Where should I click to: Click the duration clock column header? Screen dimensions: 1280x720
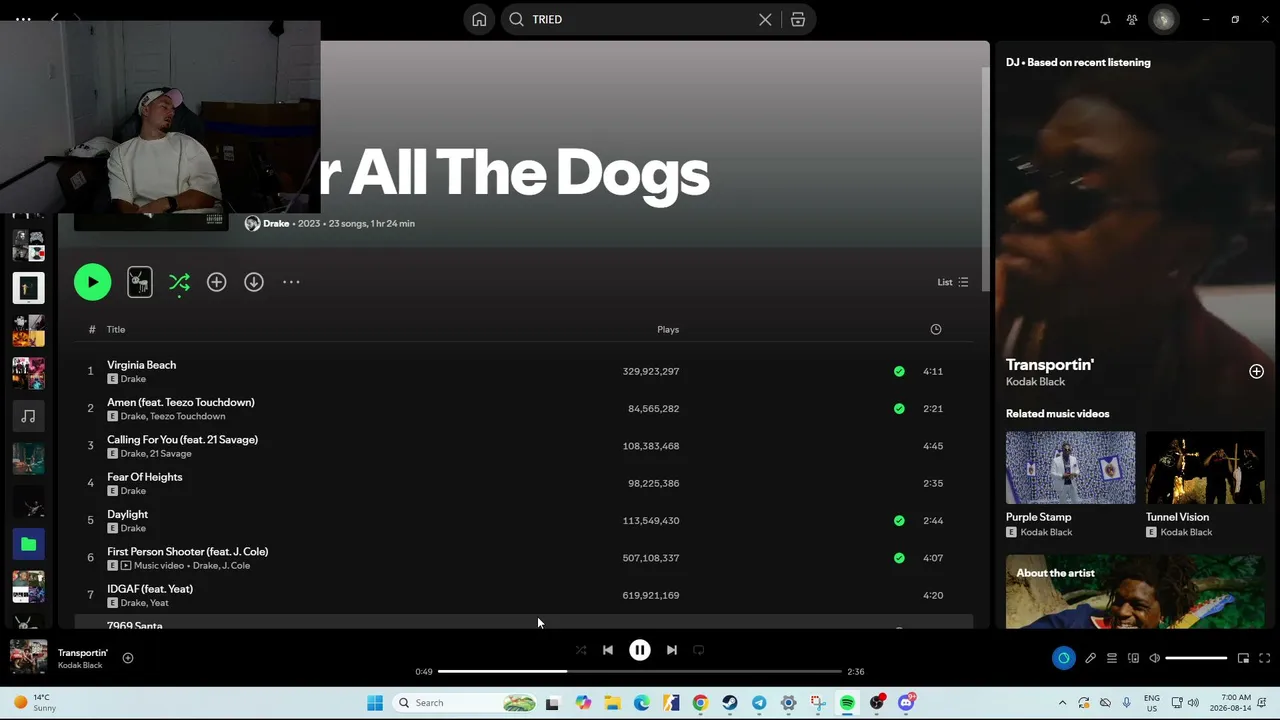pos(936,329)
